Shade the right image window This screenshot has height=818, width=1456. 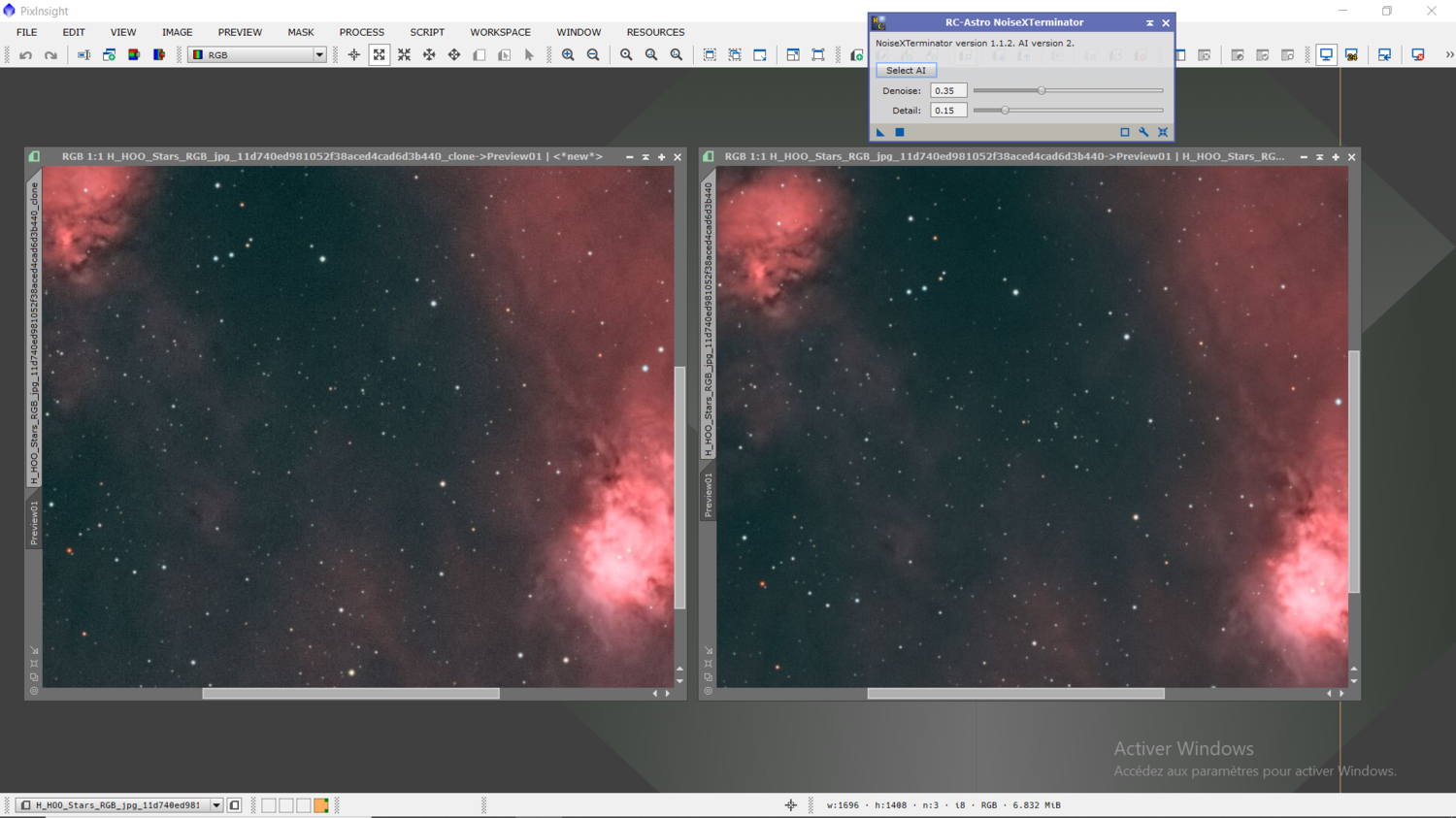point(1320,157)
